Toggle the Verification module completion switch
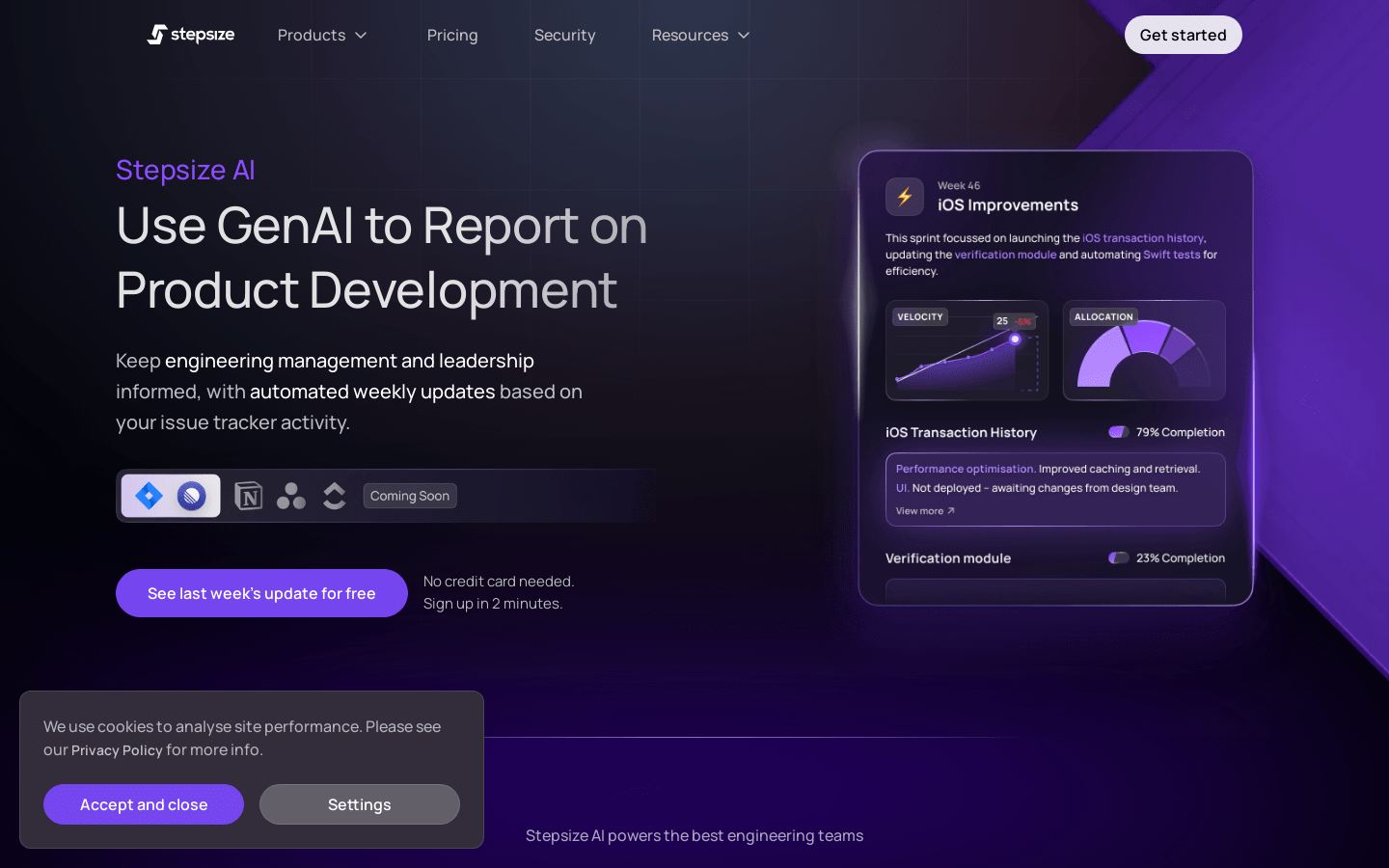This screenshot has height=868, width=1389. pyautogui.click(x=1119, y=557)
